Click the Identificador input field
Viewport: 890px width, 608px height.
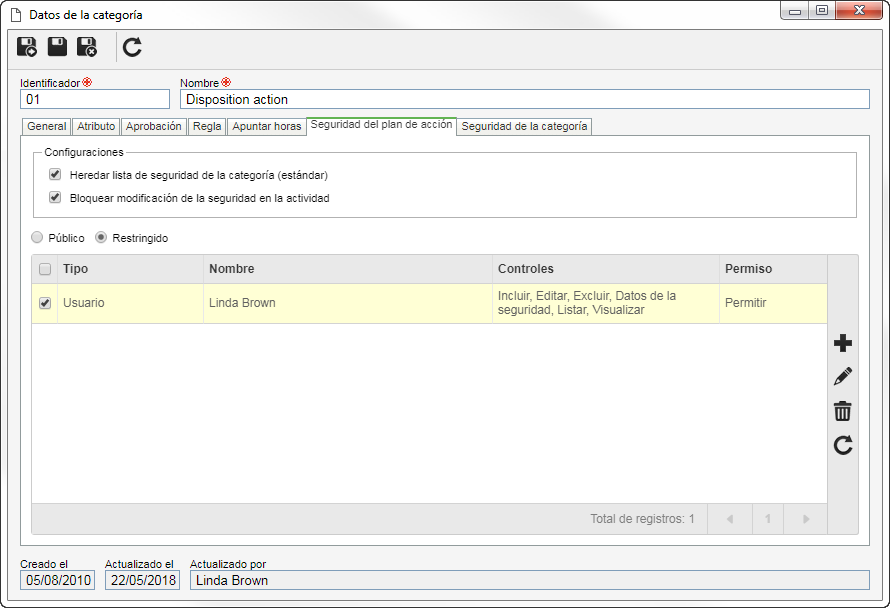[x=95, y=99]
